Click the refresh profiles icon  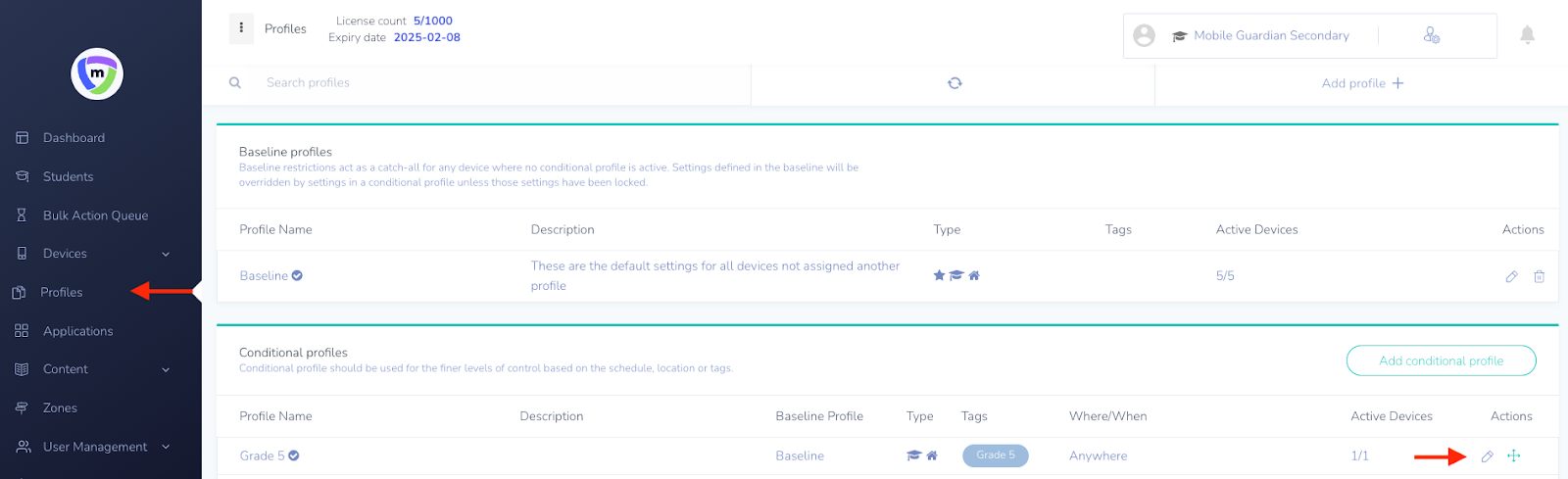click(955, 83)
